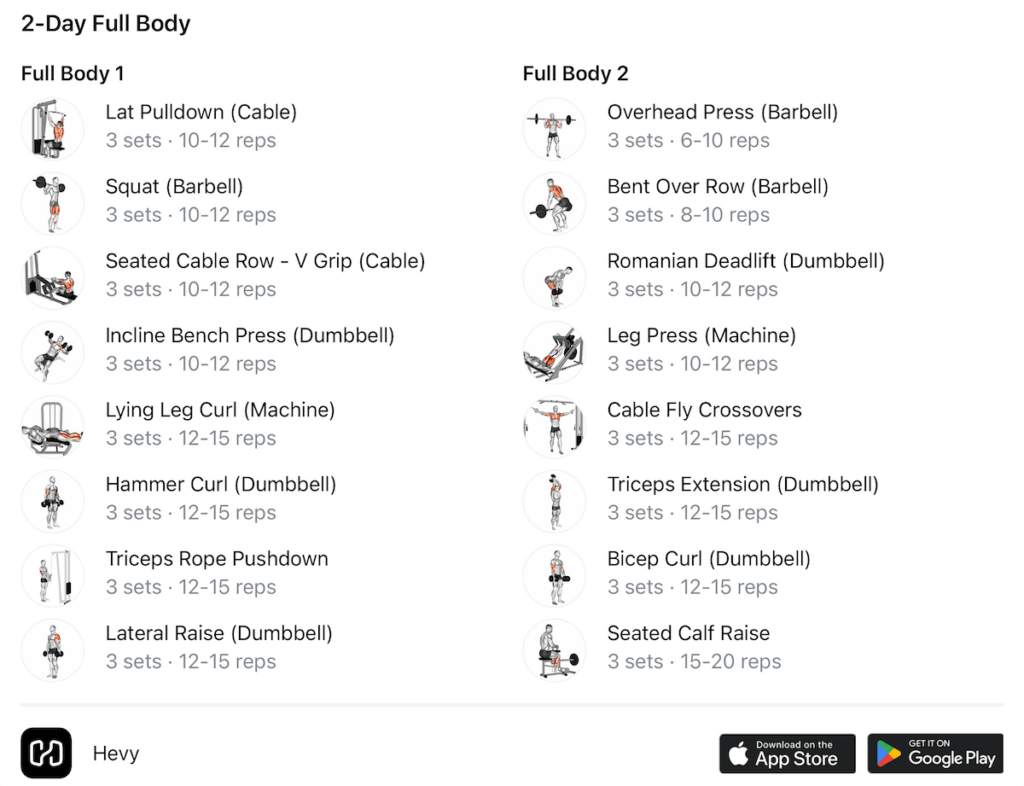Select the Leg Press machine icon

[x=554, y=351]
